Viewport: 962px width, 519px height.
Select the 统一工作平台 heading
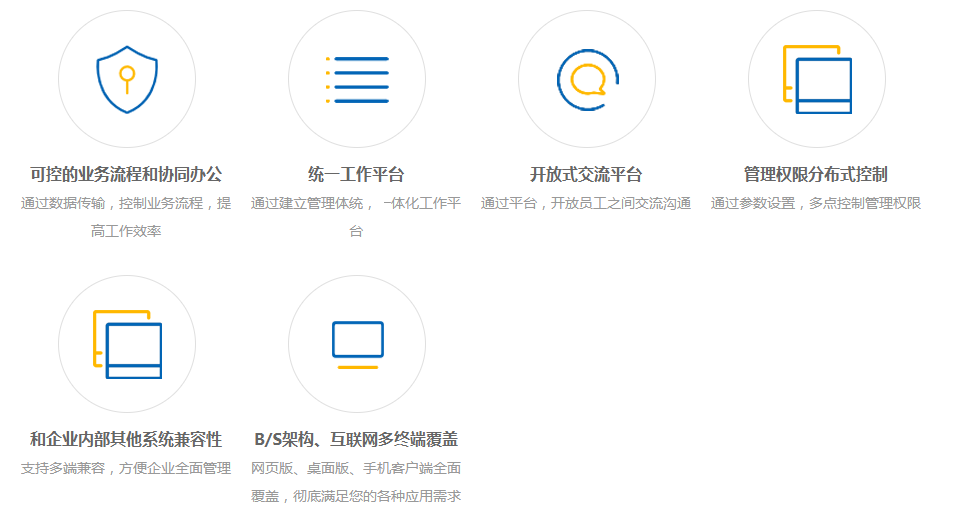click(x=357, y=174)
